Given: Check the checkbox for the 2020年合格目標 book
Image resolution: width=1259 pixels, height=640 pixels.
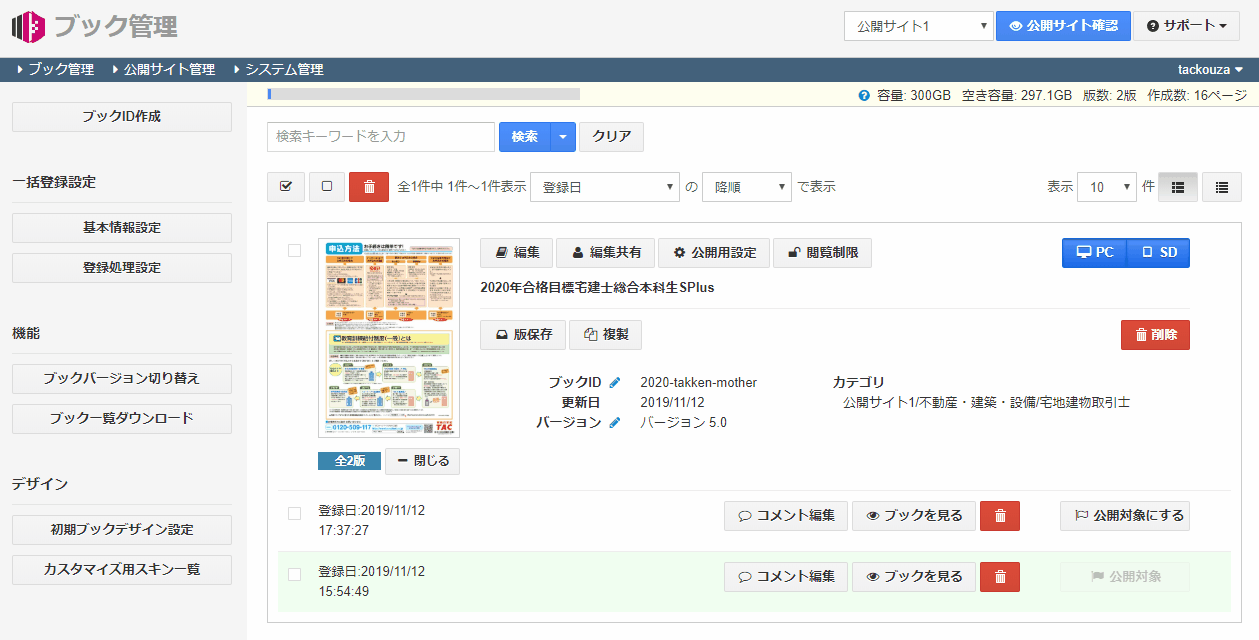Looking at the screenshot, I should (294, 251).
